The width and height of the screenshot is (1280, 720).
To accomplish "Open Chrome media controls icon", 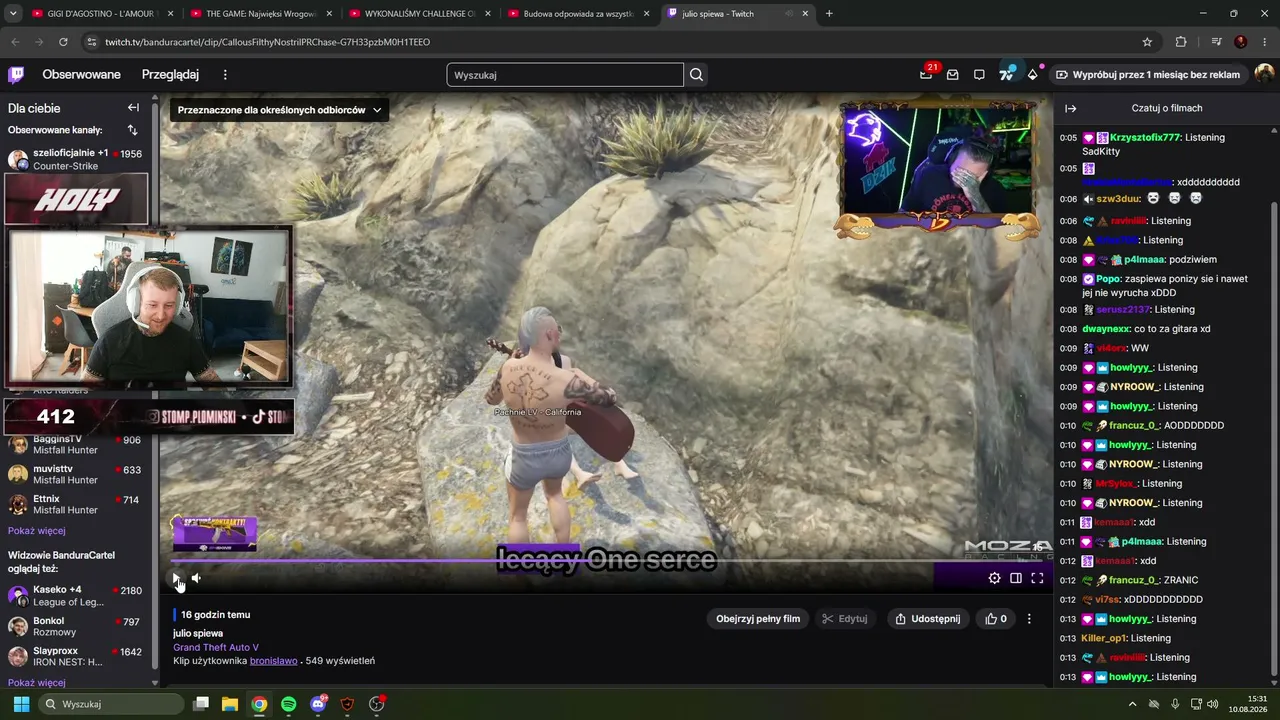I will click(x=1216, y=42).
